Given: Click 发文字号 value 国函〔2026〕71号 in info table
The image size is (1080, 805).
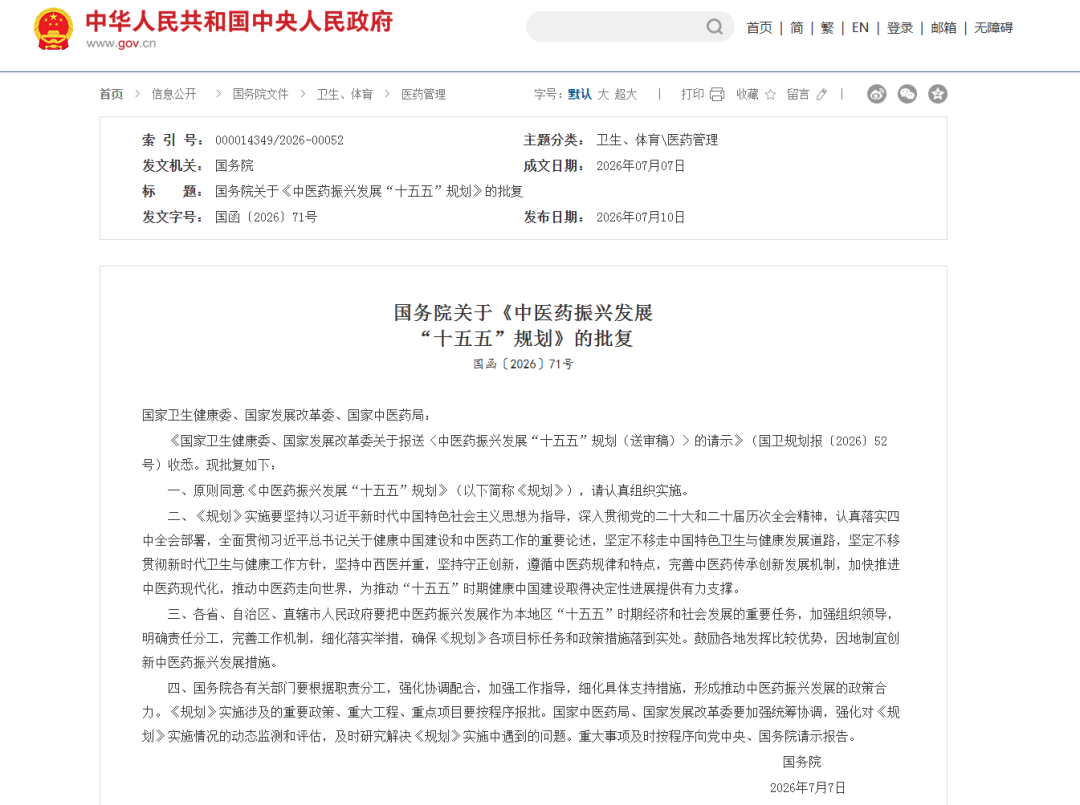Looking at the screenshot, I should coord(266,218).
